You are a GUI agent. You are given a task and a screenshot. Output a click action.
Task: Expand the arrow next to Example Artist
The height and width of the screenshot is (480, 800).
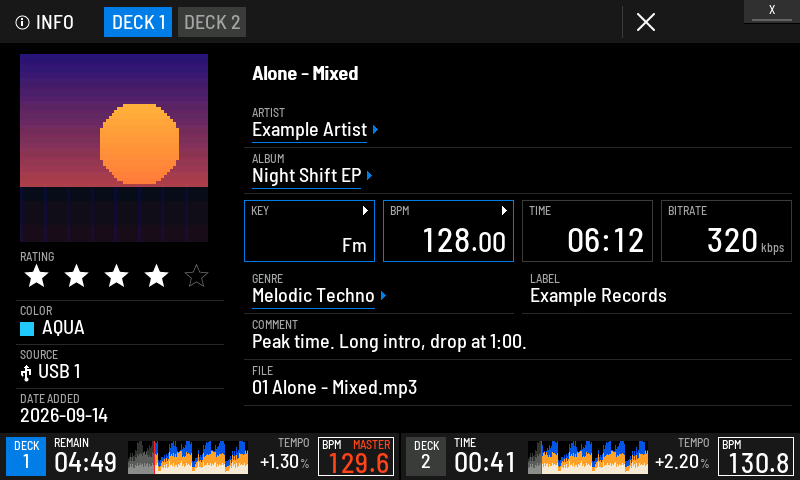(376, 130)
